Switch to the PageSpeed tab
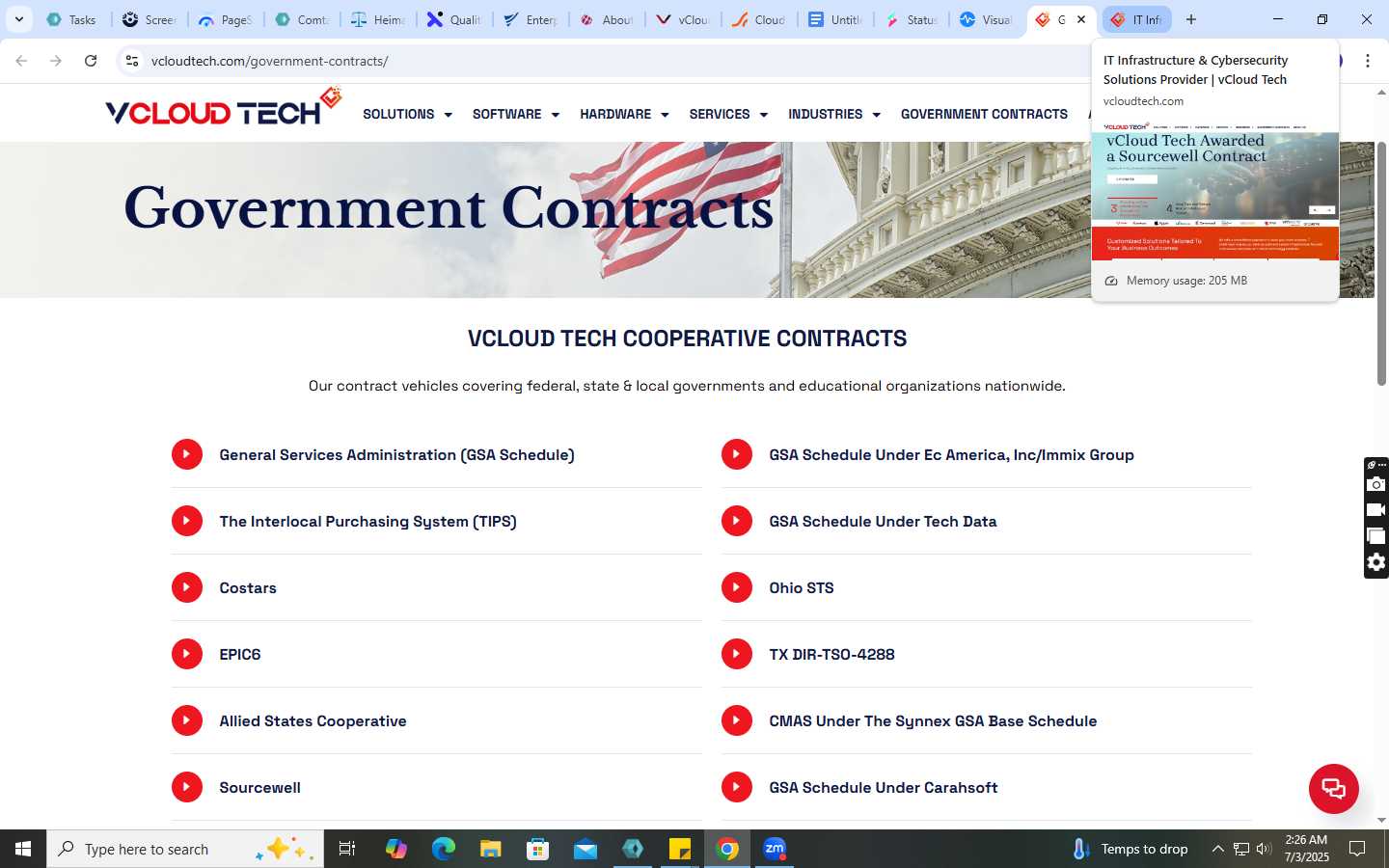This screenshot has width=1389, height=868. coord(225,19)
